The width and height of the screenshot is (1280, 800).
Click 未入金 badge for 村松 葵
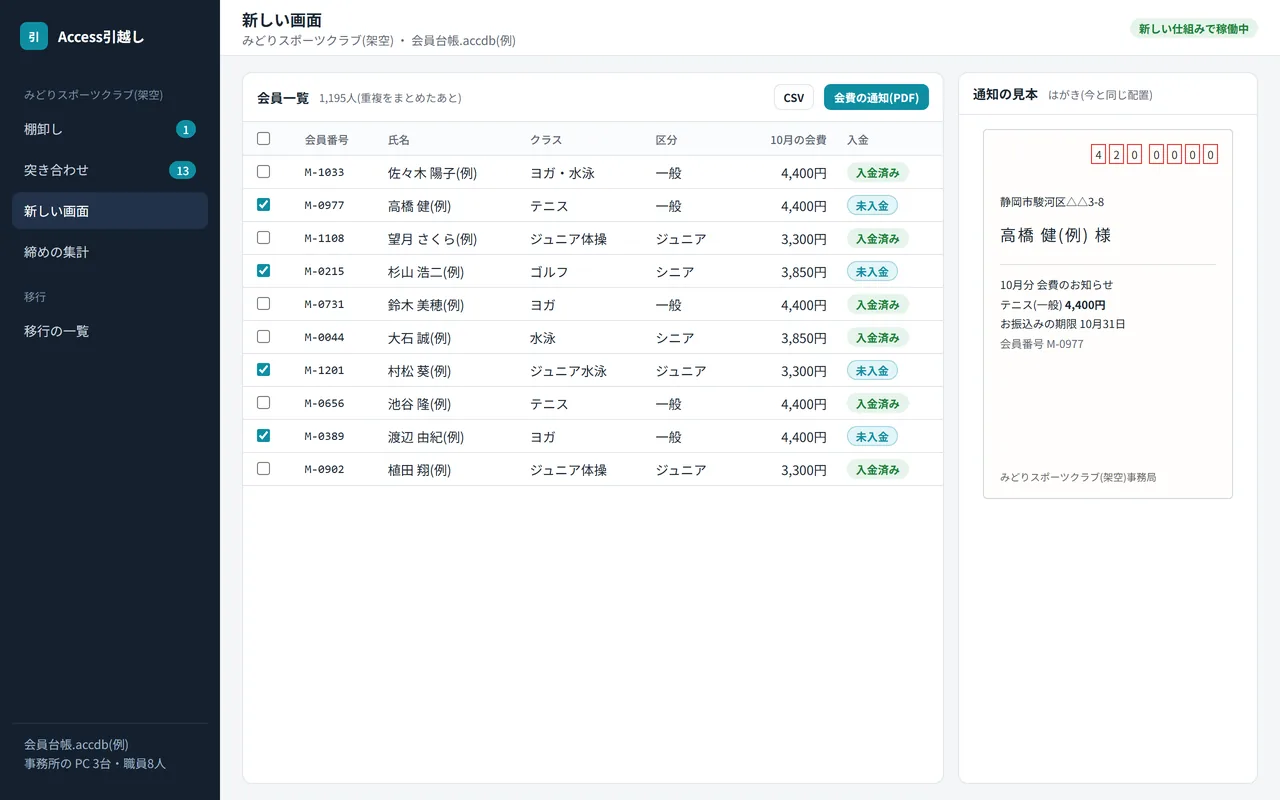[872, 370]
